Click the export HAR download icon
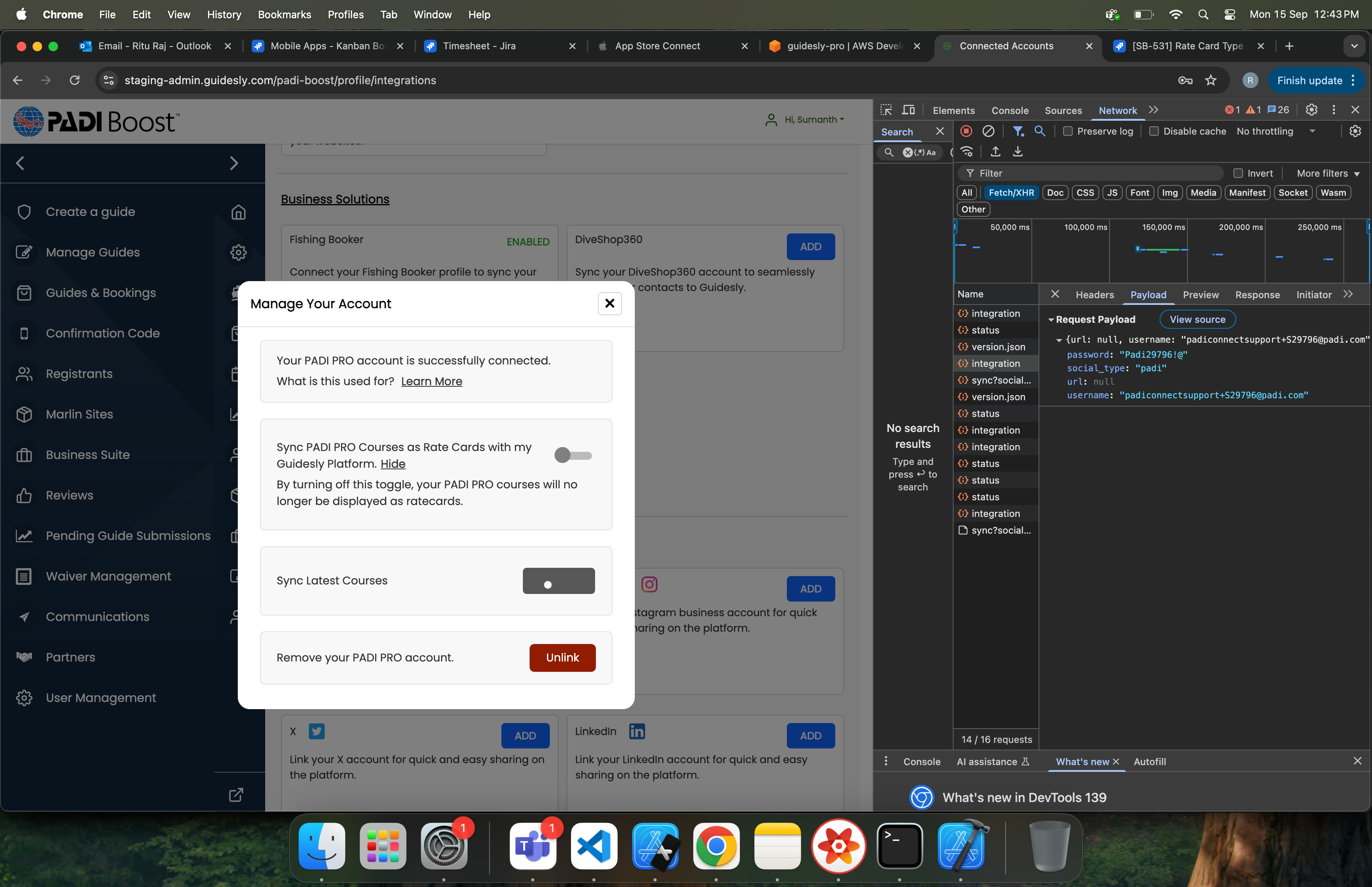The height and width of the screenshot is (887, 1372). 1017,152
